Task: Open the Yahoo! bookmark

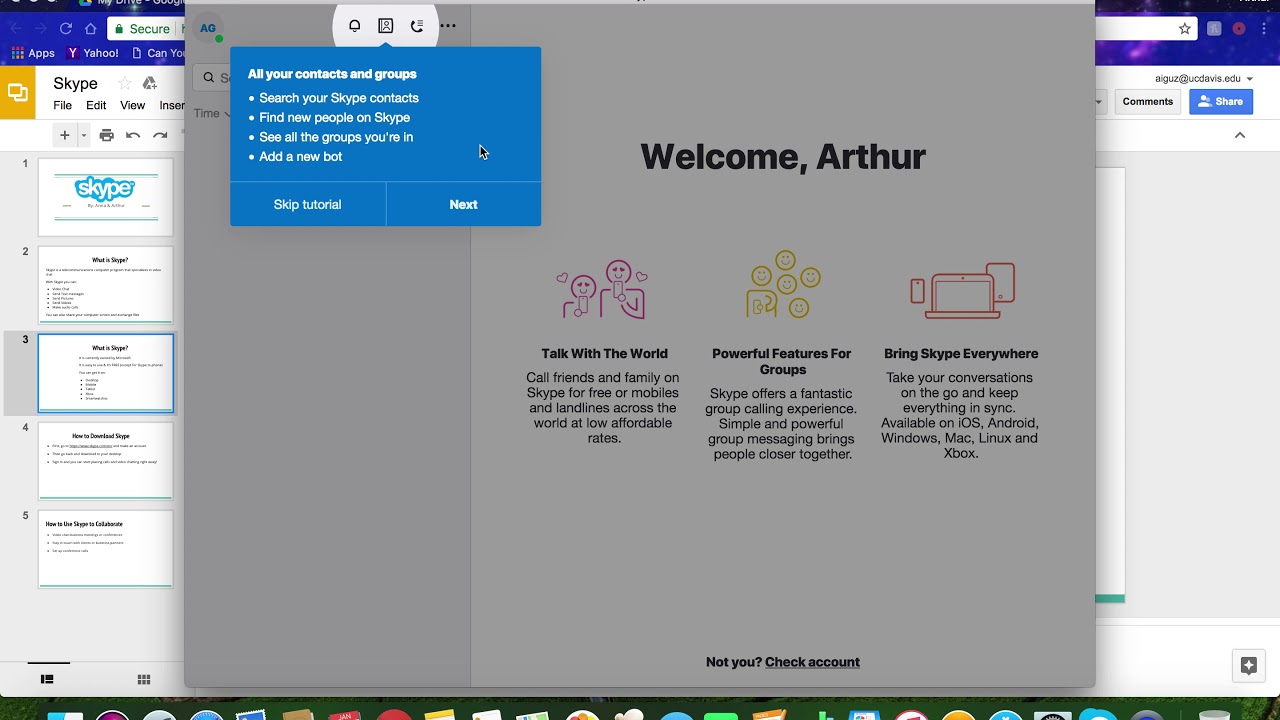Action: point(93,53)
